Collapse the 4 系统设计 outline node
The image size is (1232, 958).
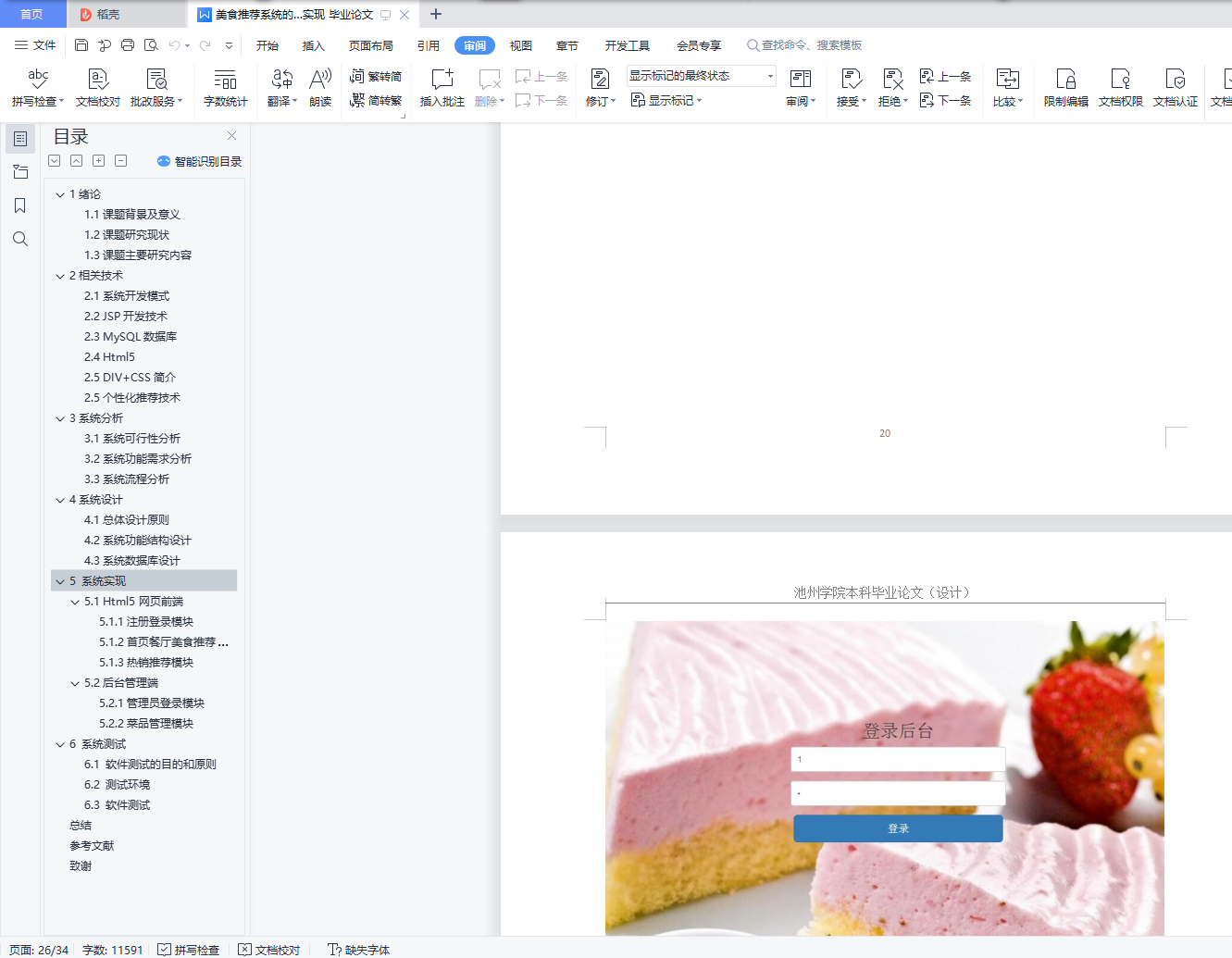60,500
